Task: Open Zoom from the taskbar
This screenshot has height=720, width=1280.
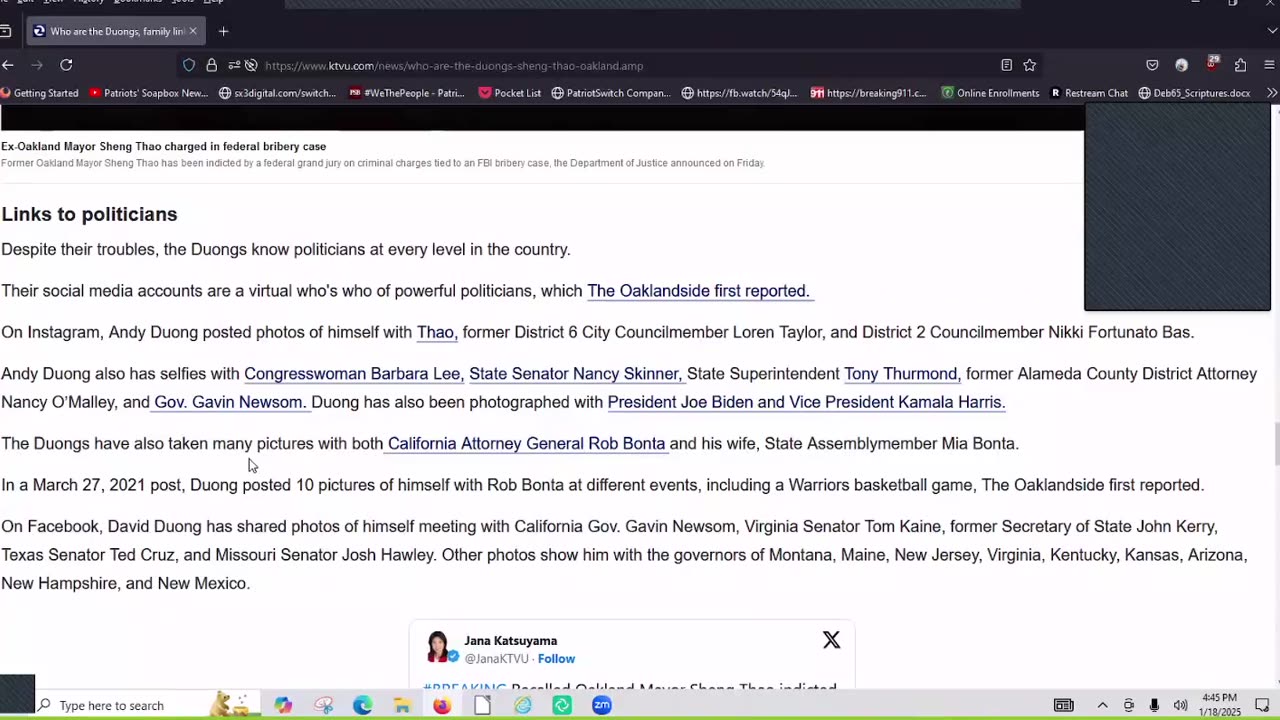Action: pos(602,705)
